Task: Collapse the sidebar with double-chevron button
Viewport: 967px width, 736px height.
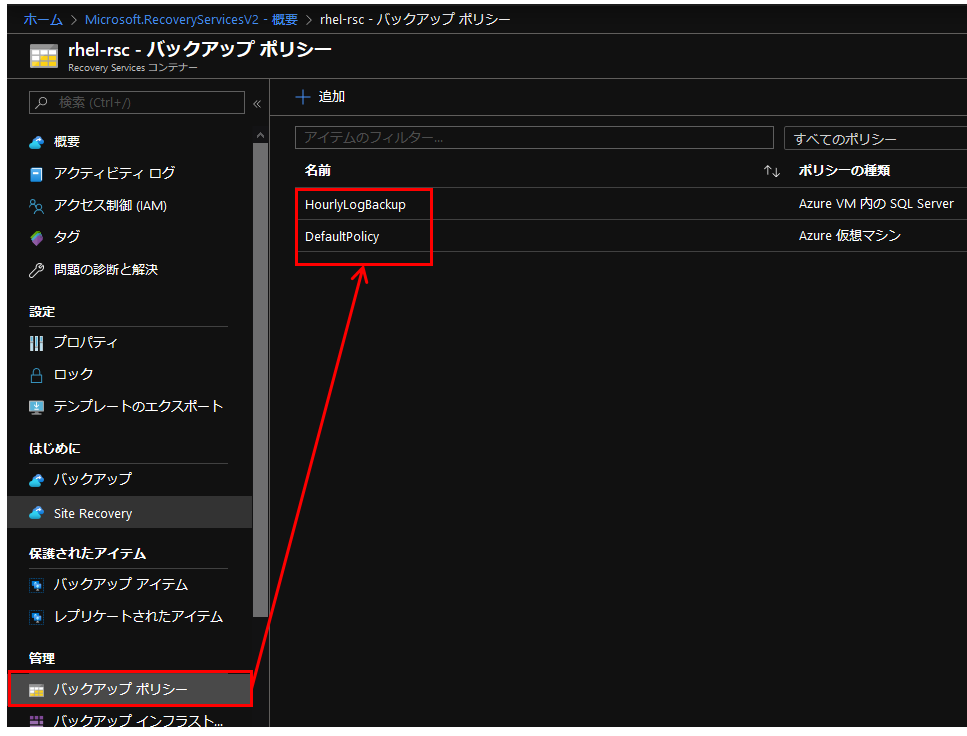Action: (257, 104)
